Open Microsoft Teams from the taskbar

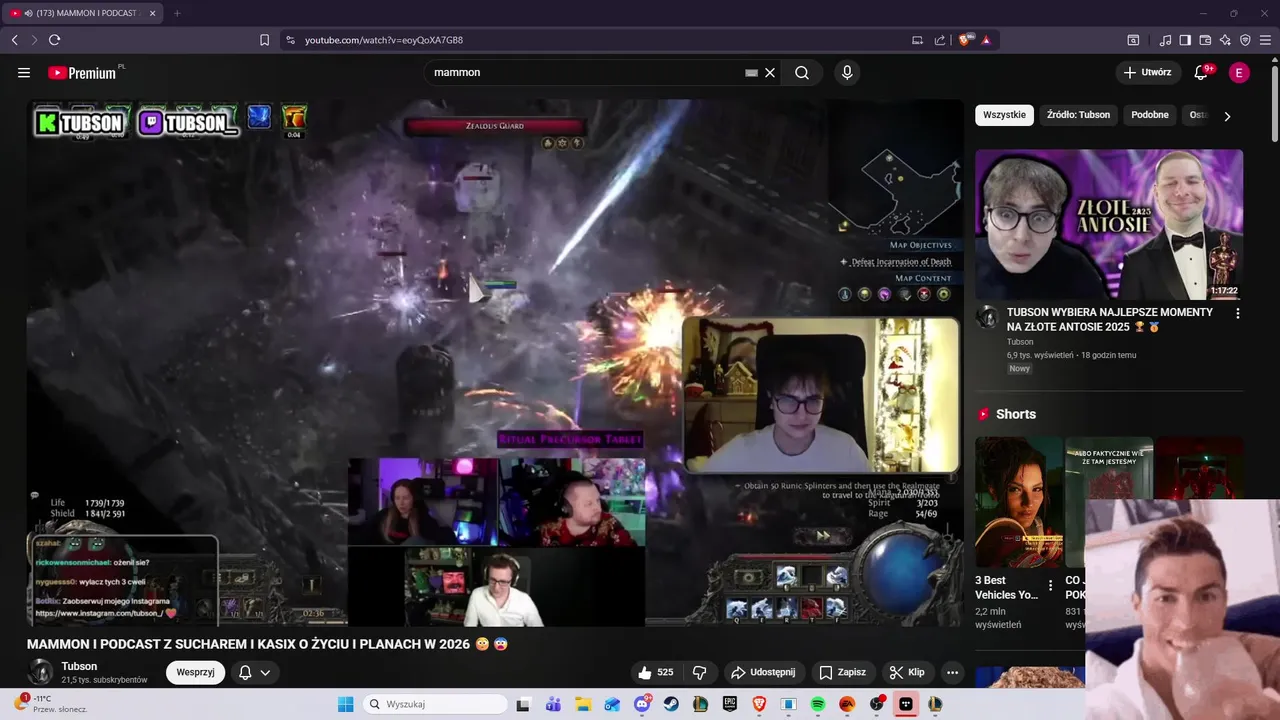click(553, 704)
